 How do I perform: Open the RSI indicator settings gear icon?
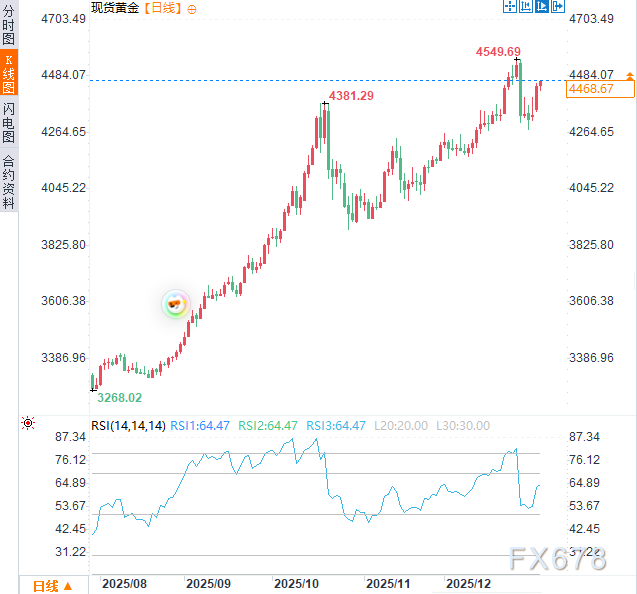point(28,425)
